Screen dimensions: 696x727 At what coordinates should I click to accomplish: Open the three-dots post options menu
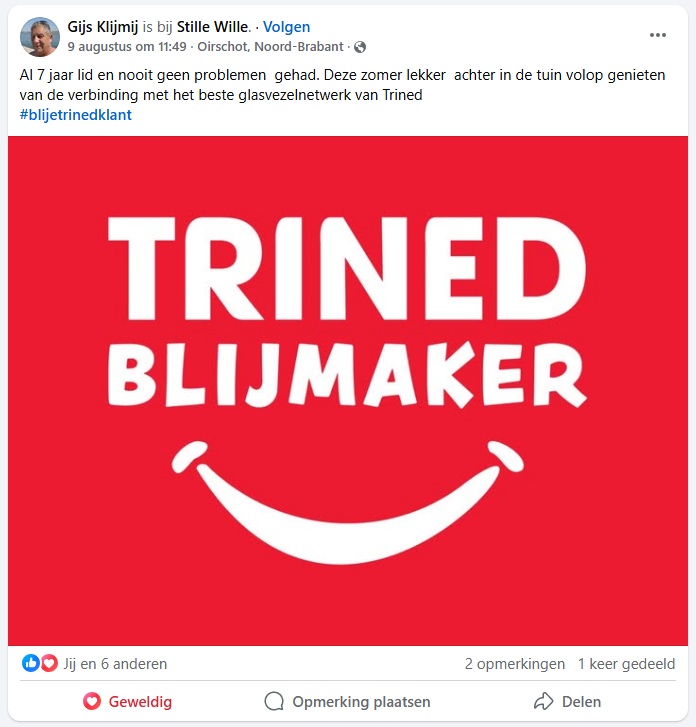click(x=658, y=35)
